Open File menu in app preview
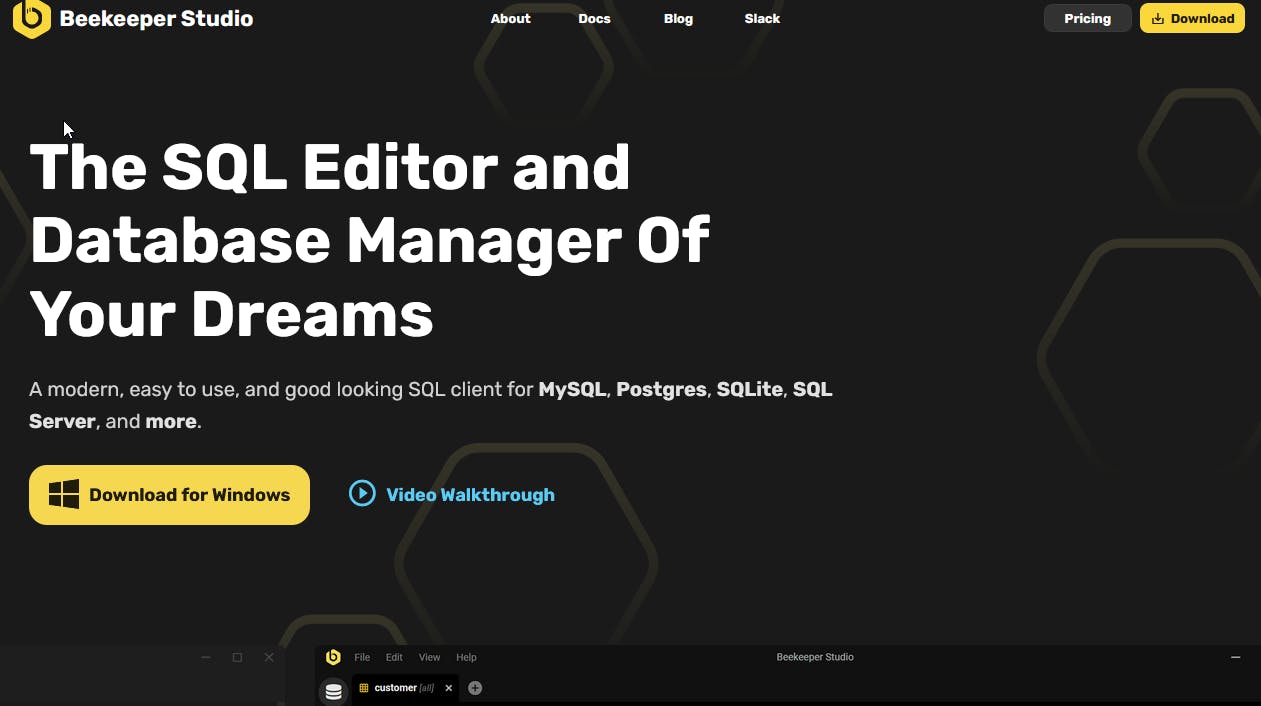The width and height of the screenshot is (1261, 706). click(x=362, y=657)
